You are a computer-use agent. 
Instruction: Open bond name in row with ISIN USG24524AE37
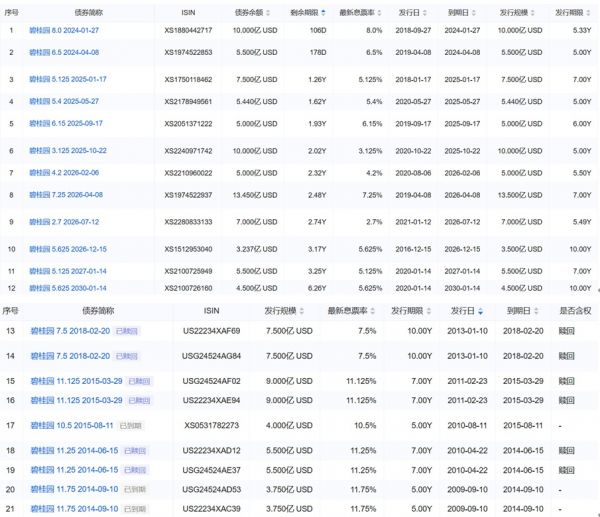(74, 470)
